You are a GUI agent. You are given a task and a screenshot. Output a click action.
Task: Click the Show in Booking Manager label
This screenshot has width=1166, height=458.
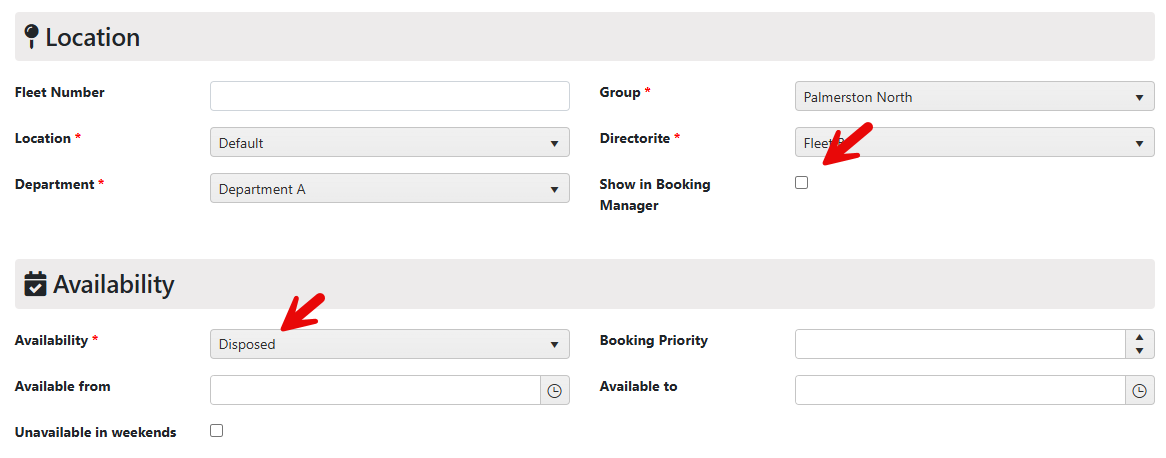pyautogui.click(x=655, y=195)
